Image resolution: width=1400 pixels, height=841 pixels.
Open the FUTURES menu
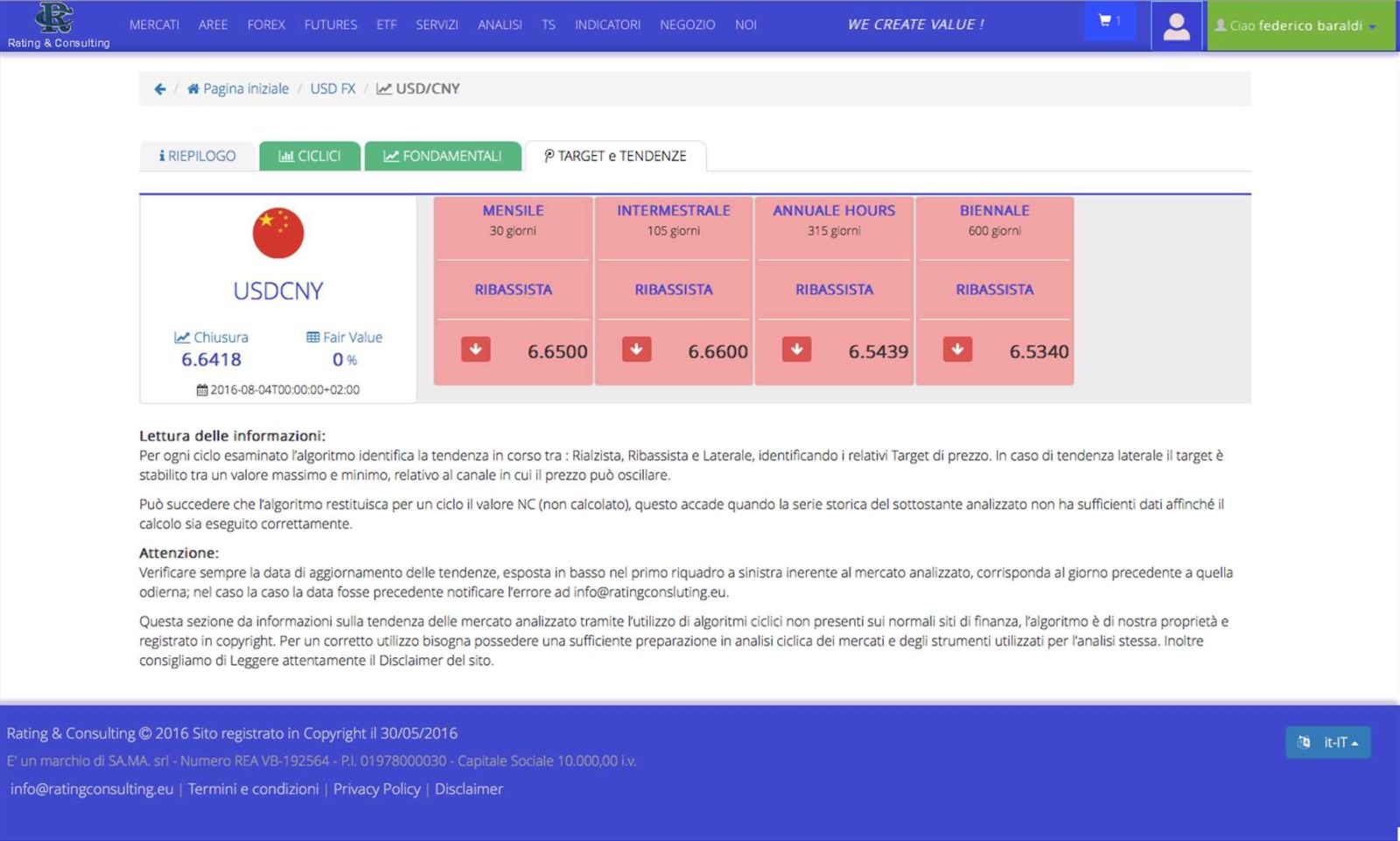331,25
